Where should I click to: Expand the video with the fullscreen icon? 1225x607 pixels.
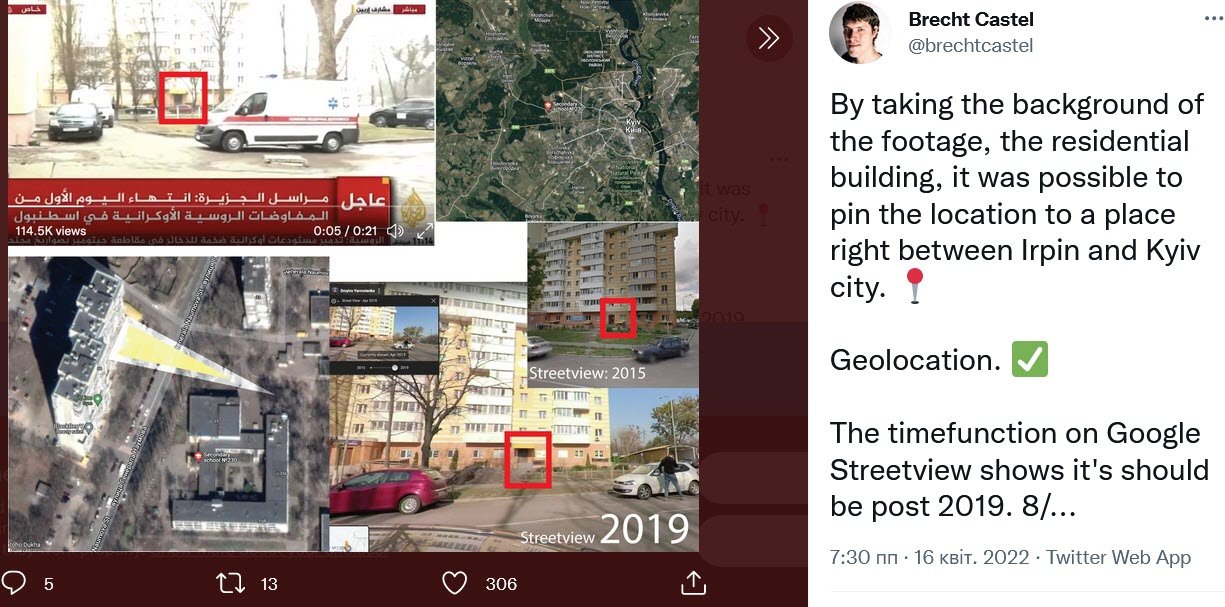(424, 232)
